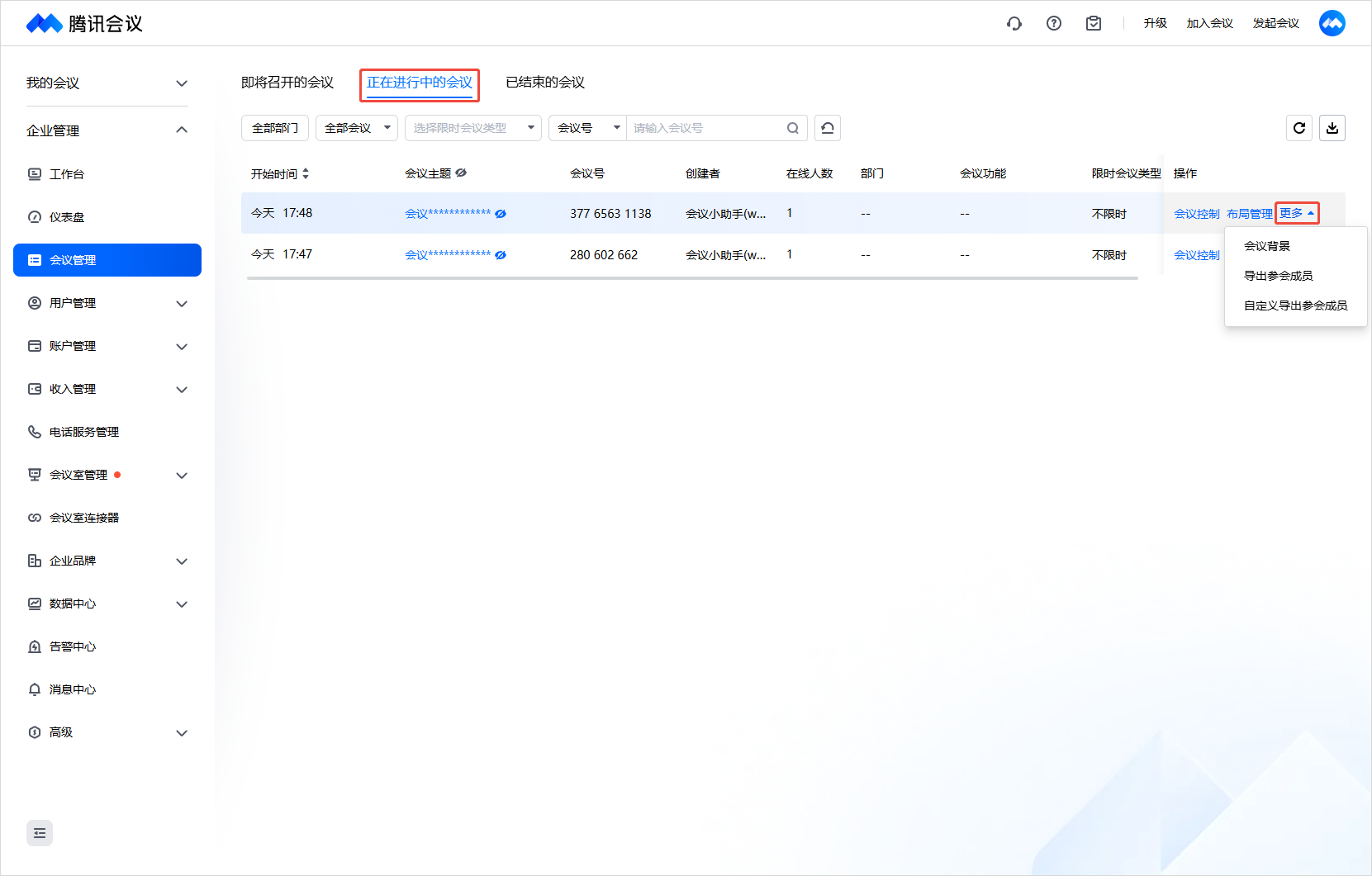The height and width of the screenshot is (876, 1372).
Task: Switch to 即将召开的会议 tab
Action: [287, 83]
